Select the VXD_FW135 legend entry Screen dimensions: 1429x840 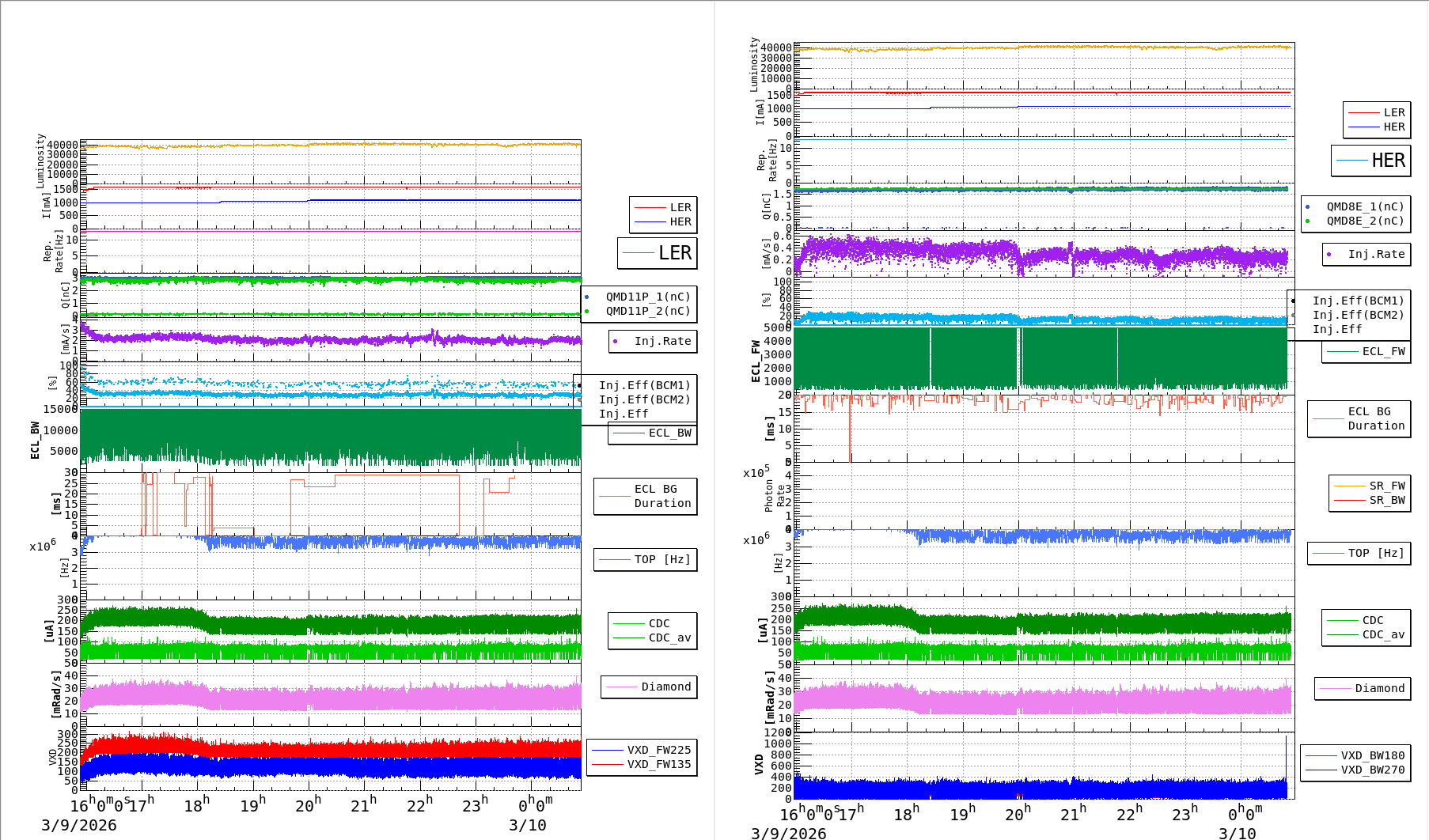(x=658, y=764)
